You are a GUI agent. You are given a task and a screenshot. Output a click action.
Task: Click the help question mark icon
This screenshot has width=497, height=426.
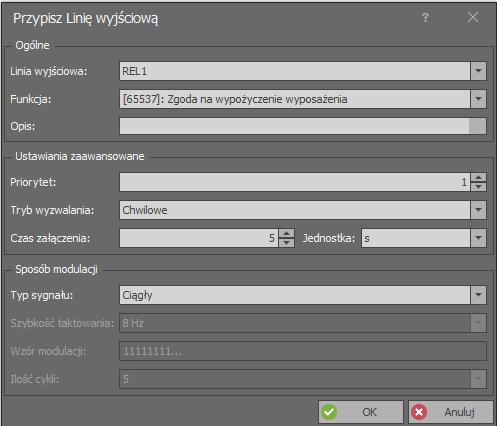[425, 17]
